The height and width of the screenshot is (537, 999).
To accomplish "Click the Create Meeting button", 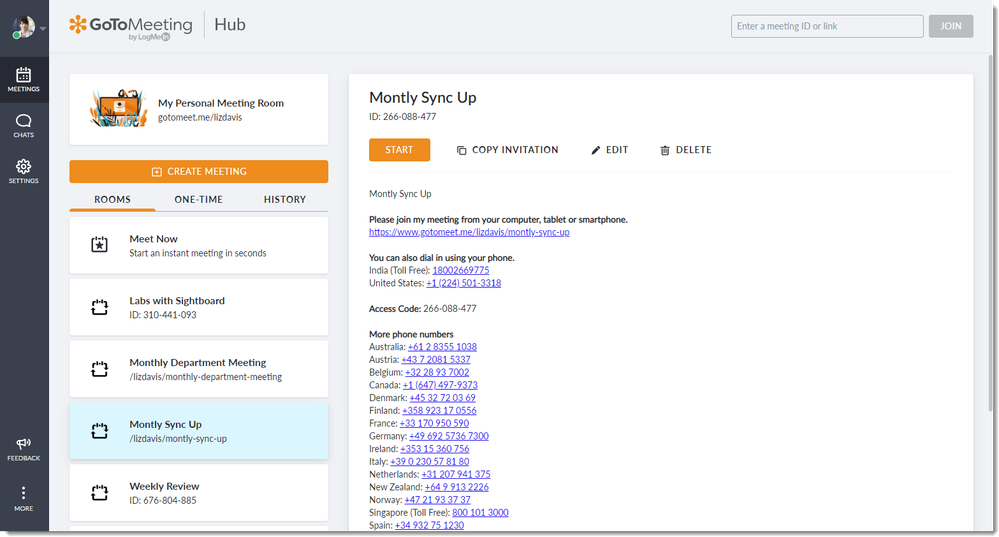I will [199, 171].
